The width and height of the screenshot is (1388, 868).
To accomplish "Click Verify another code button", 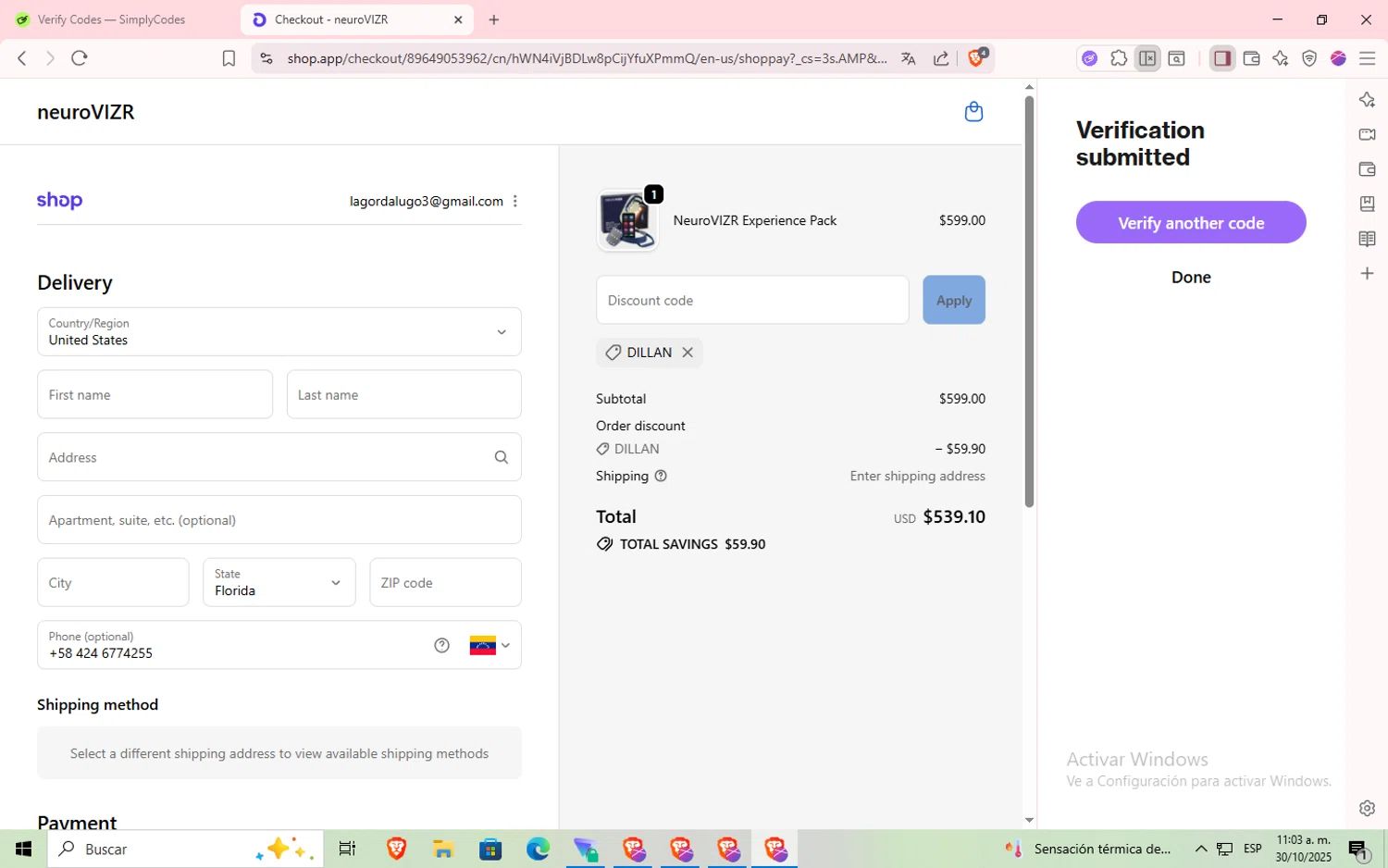I will [x=1191, y=222].
